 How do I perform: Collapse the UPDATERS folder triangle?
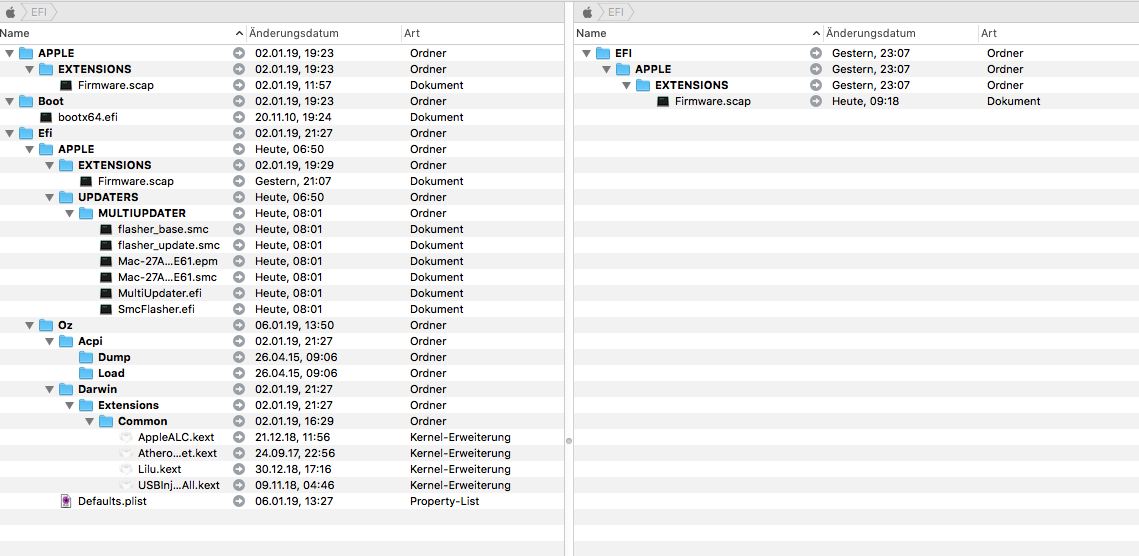pyautogui.click(x=49, y=197)
